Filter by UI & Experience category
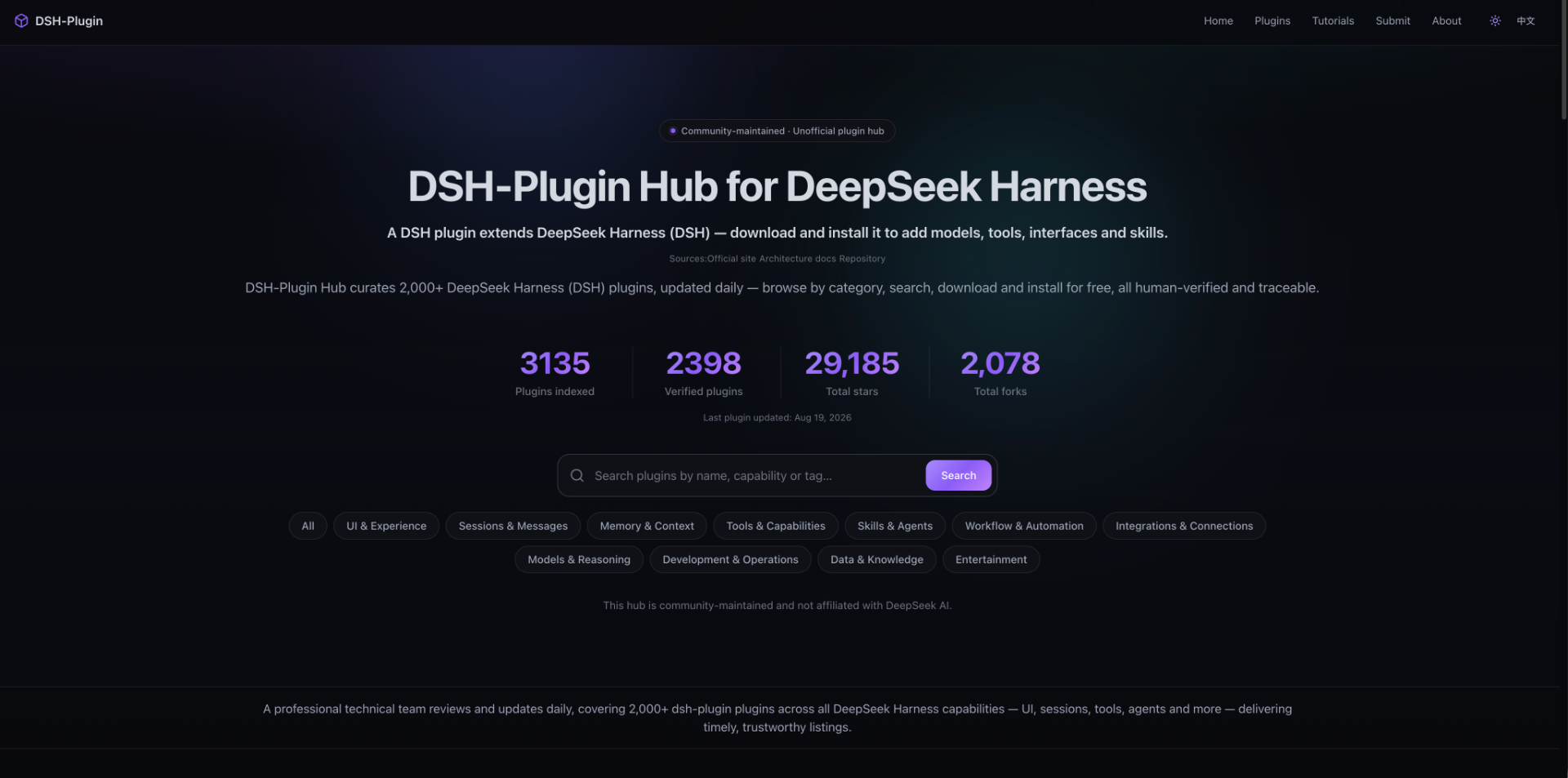Screen dimensions: 1568x778 tap(386, 526)
